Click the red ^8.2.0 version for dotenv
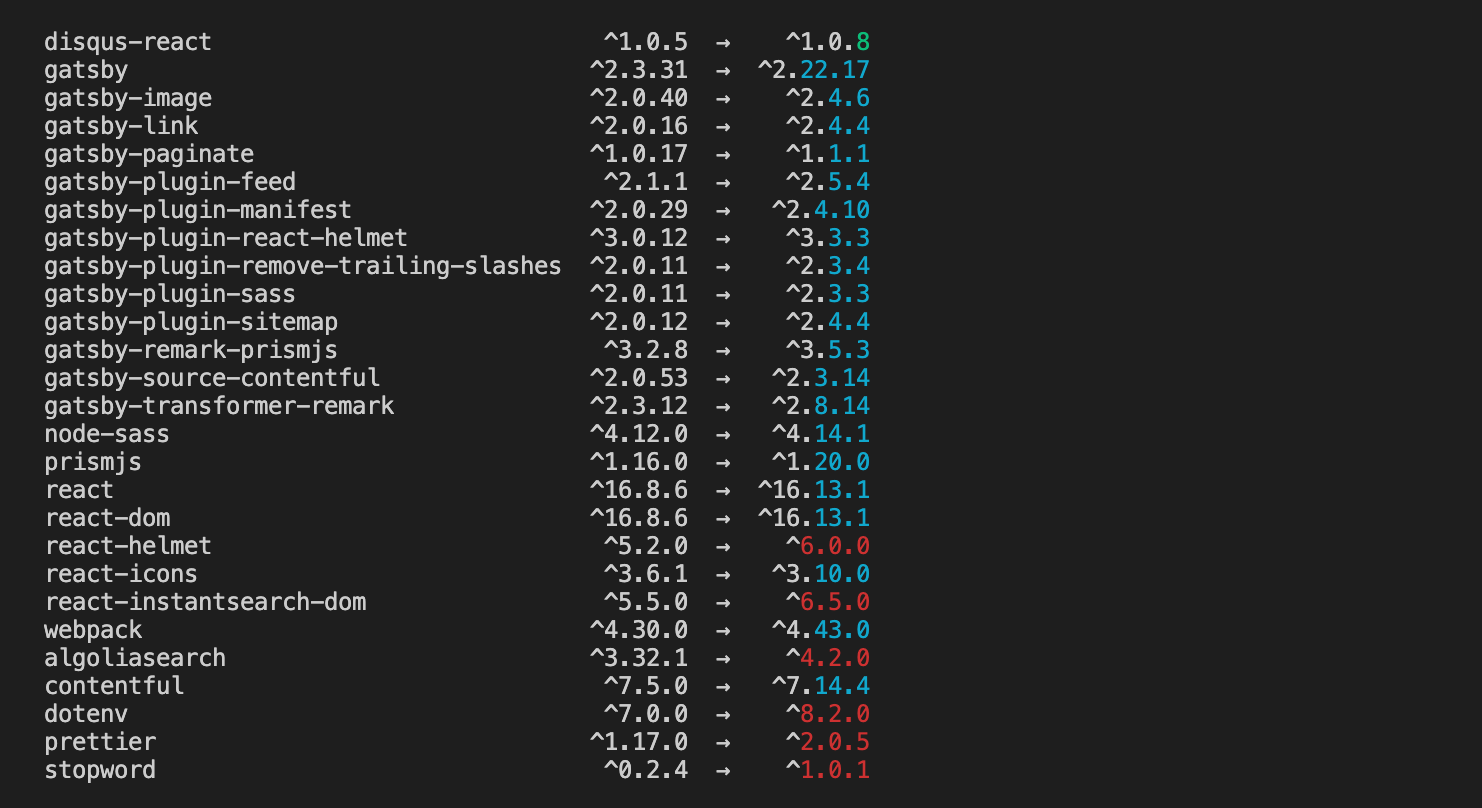 tap(828, 714)
